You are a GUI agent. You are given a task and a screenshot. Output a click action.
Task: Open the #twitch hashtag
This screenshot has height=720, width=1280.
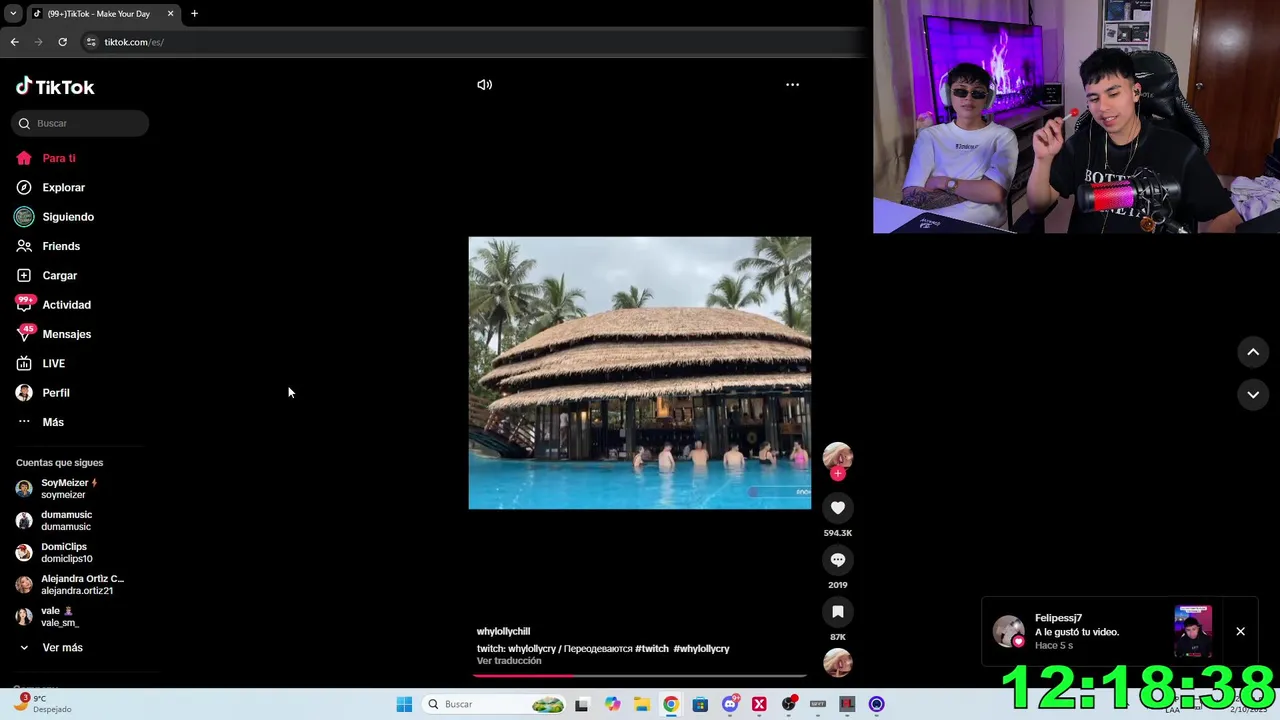coord(652,649)
